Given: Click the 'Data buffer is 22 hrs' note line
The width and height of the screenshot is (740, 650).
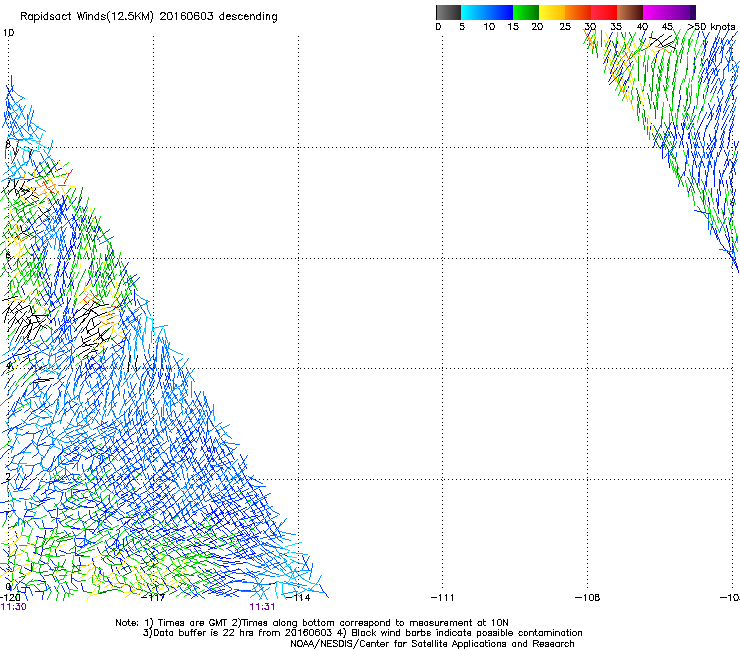Looking at the screenshot, I should (362, 633).
